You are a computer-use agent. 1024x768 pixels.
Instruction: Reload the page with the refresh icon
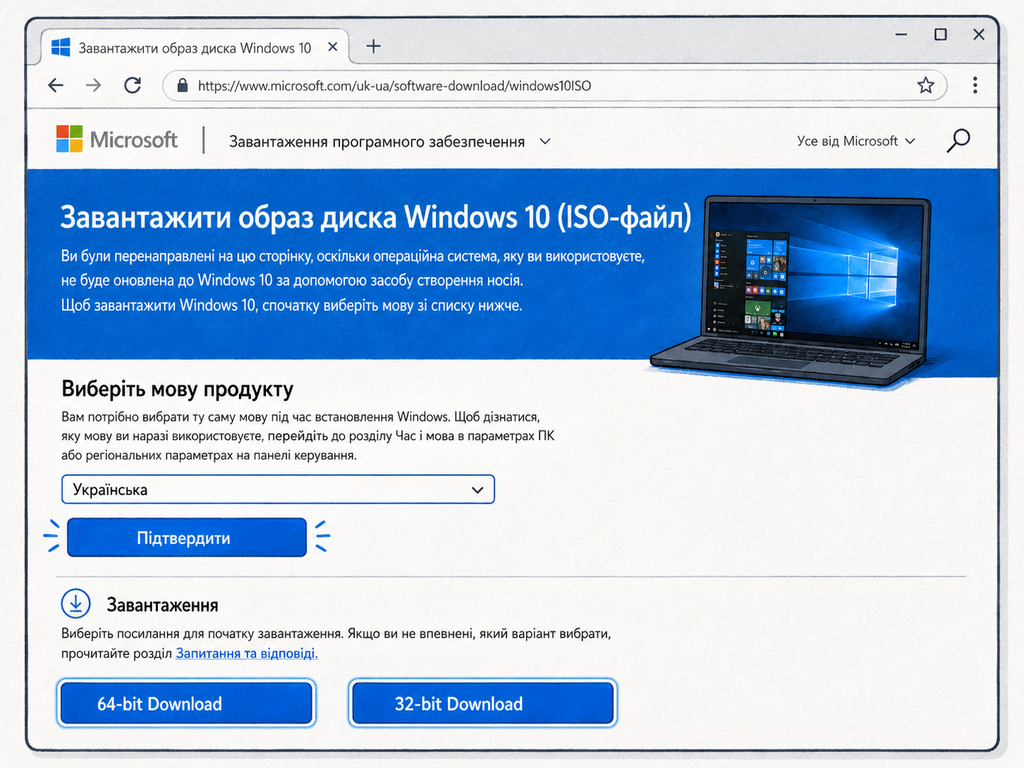click(133, 86)
